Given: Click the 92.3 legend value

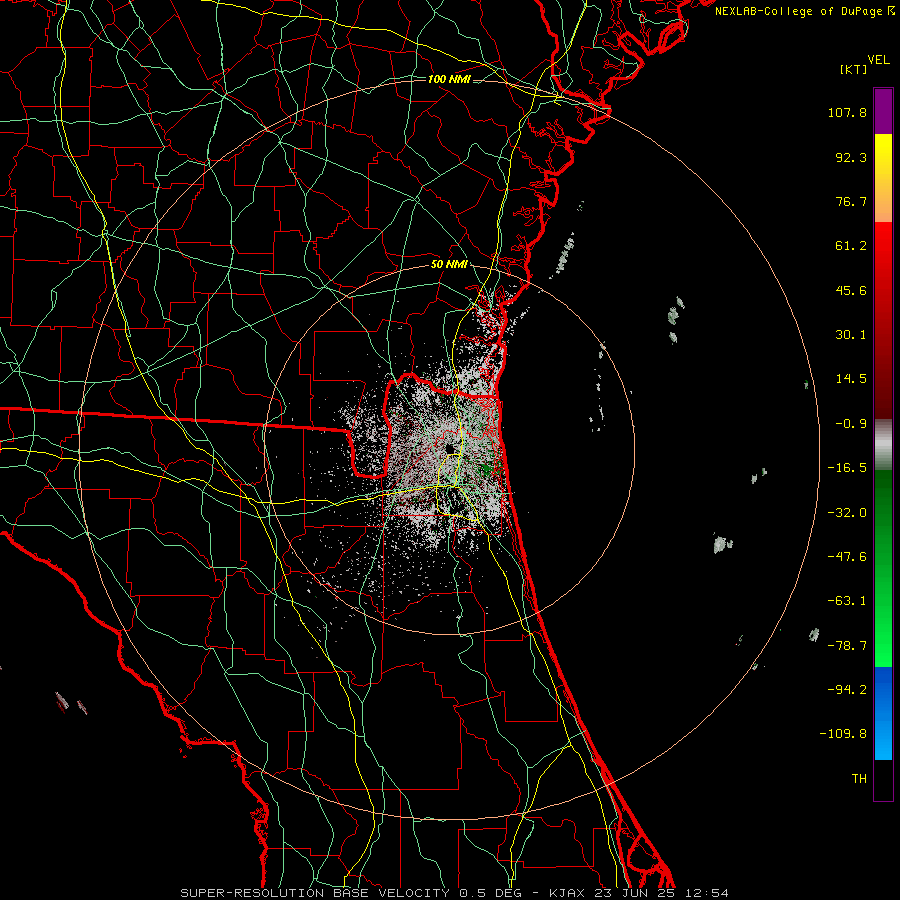Looking at the screenshot, I should pos(851,157).
